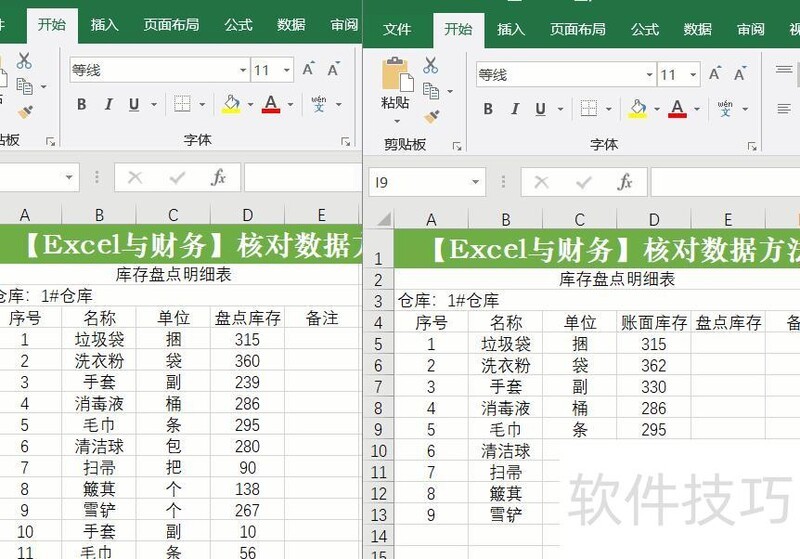Open the 文件 tab in right window
This screenshot has height=559, width=800.
pos(397,29)
